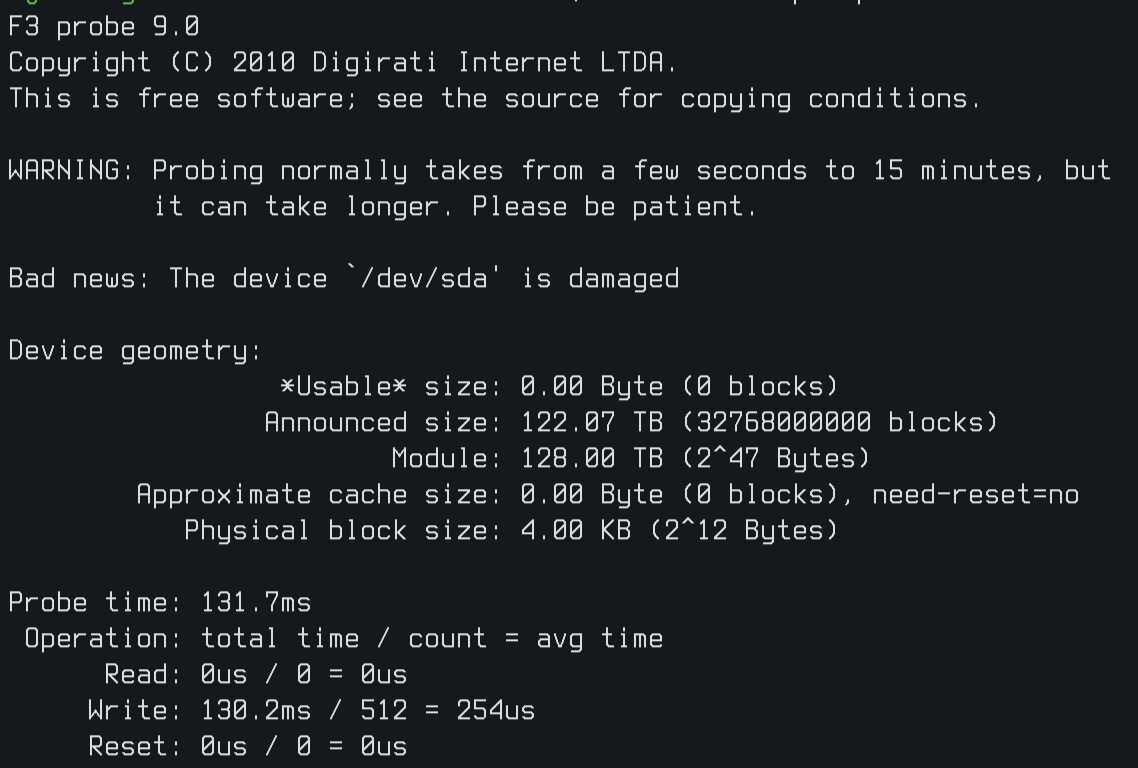Click the word "WARNING:" in the output
The width and height of the screenshot is (1138, 768).
71,171
